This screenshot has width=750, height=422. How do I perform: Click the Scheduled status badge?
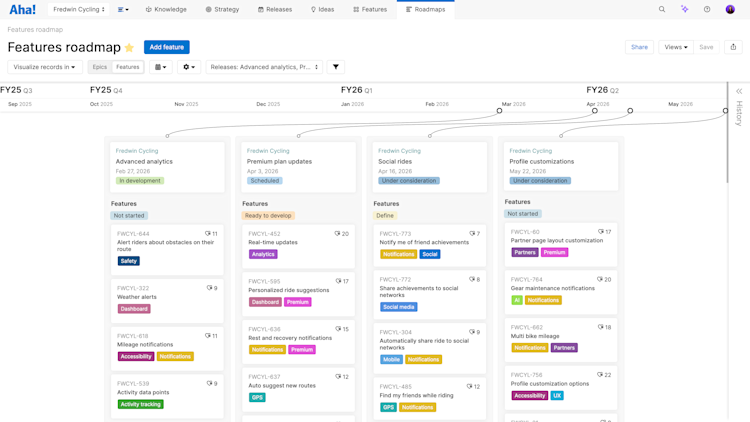pyautogui.click(x=265, y=181)
